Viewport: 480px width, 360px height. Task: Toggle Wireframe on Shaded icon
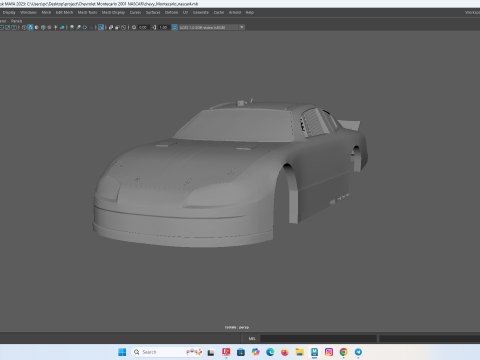coord(43,27)
